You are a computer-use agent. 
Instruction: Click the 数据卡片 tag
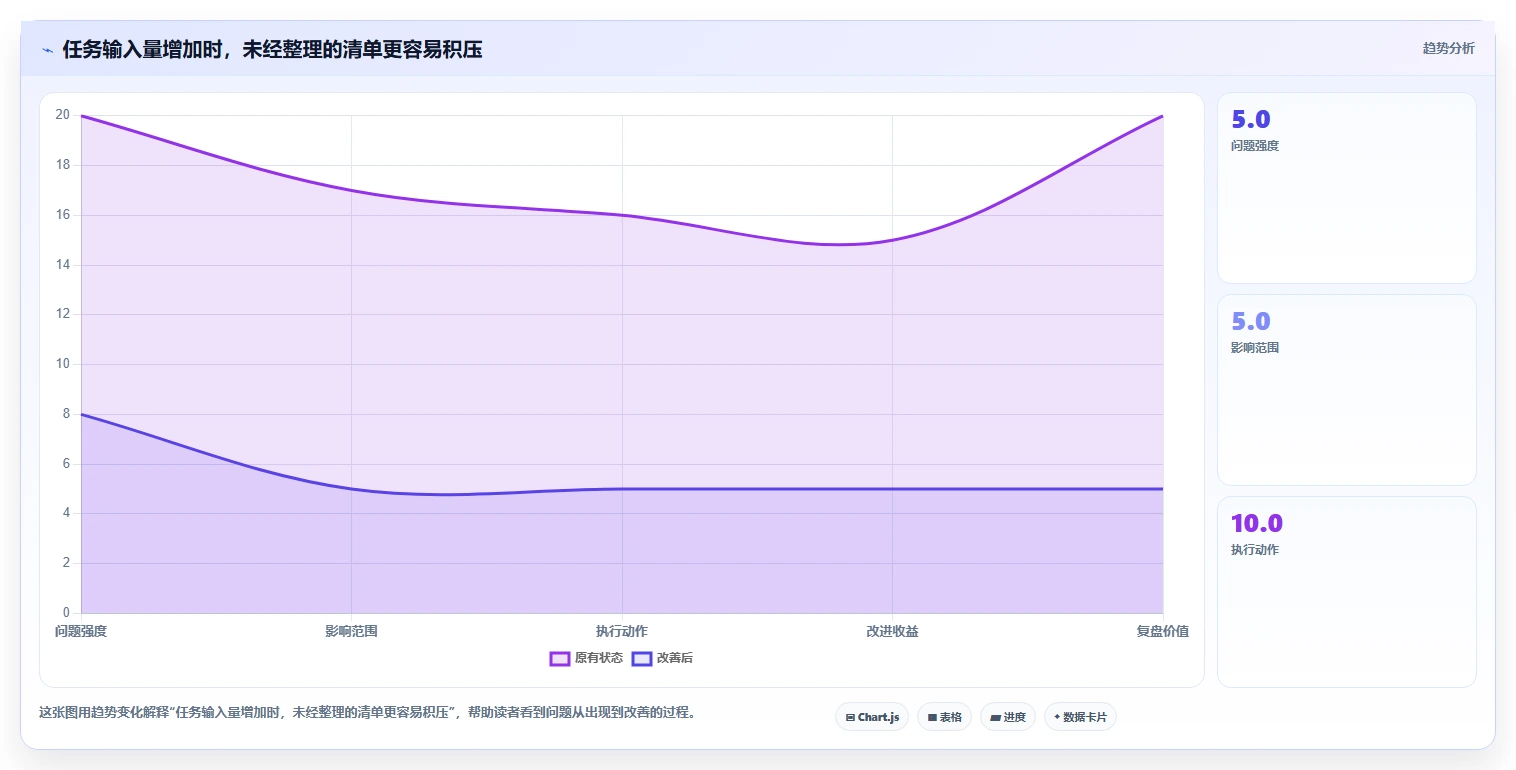1080,717
